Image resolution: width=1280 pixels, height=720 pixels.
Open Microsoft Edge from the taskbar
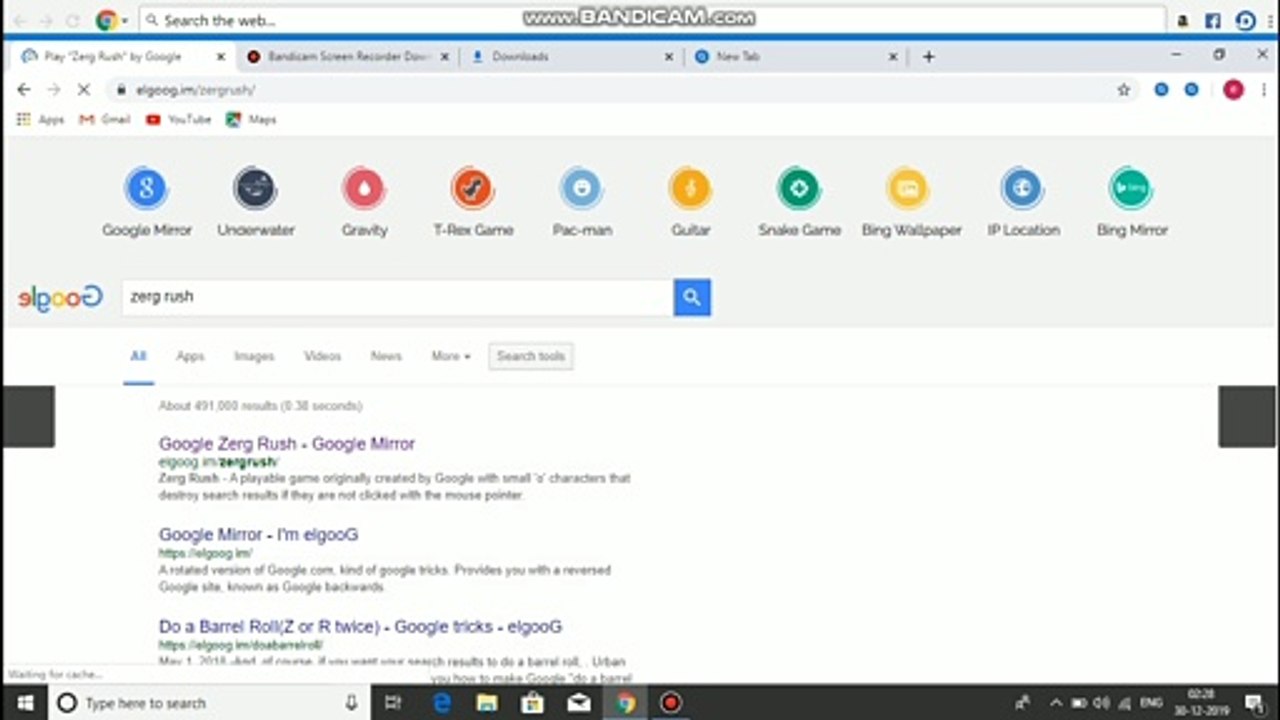(x=441, y=703)
